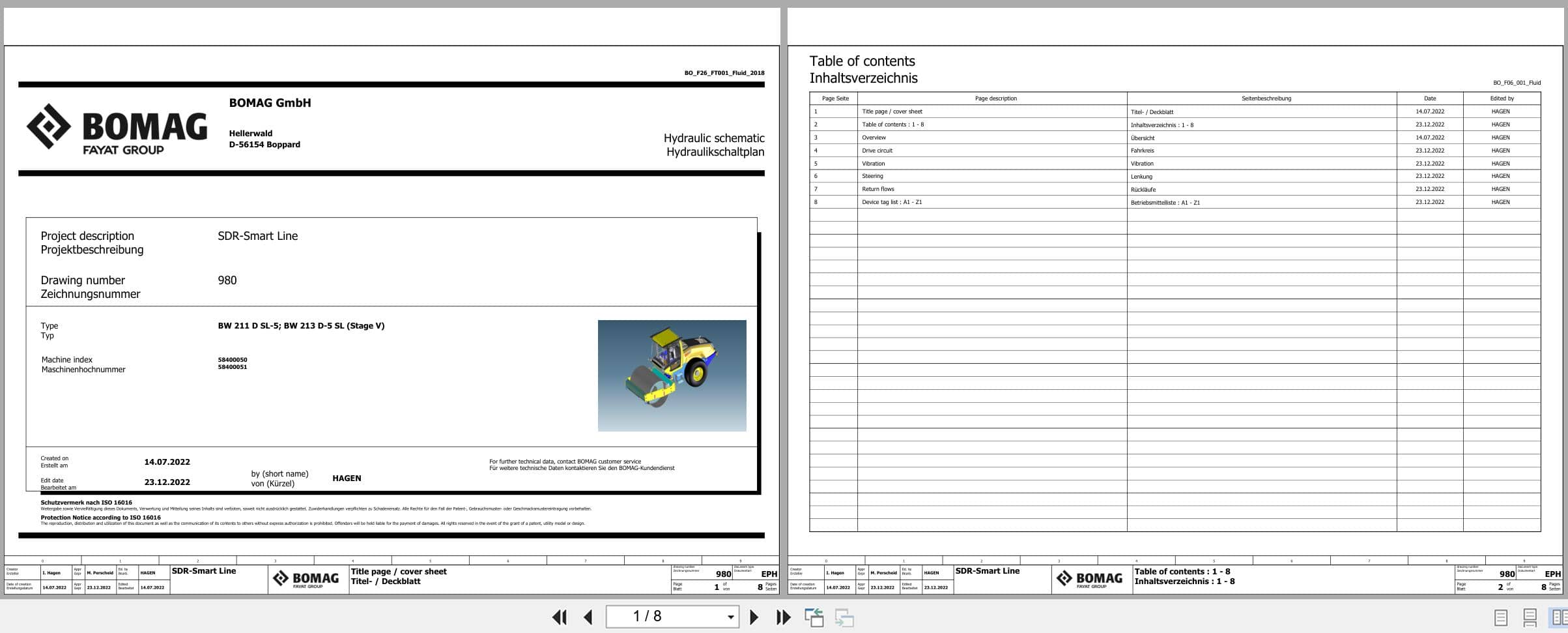Image resolution: width=1568 pixels, height=633 pixels.
Task: Click 'Title page / cover sheet' in contents table
Action: pos(892,111)
